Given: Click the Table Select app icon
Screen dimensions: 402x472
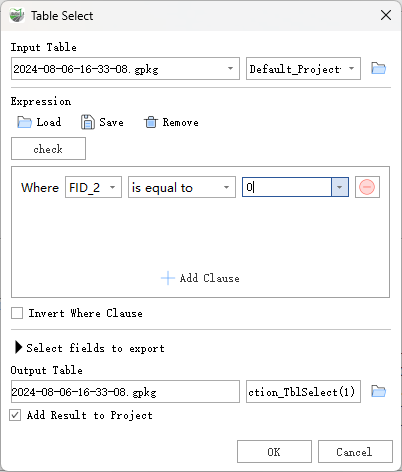Looking at the screenshot, I should point(17,15).
